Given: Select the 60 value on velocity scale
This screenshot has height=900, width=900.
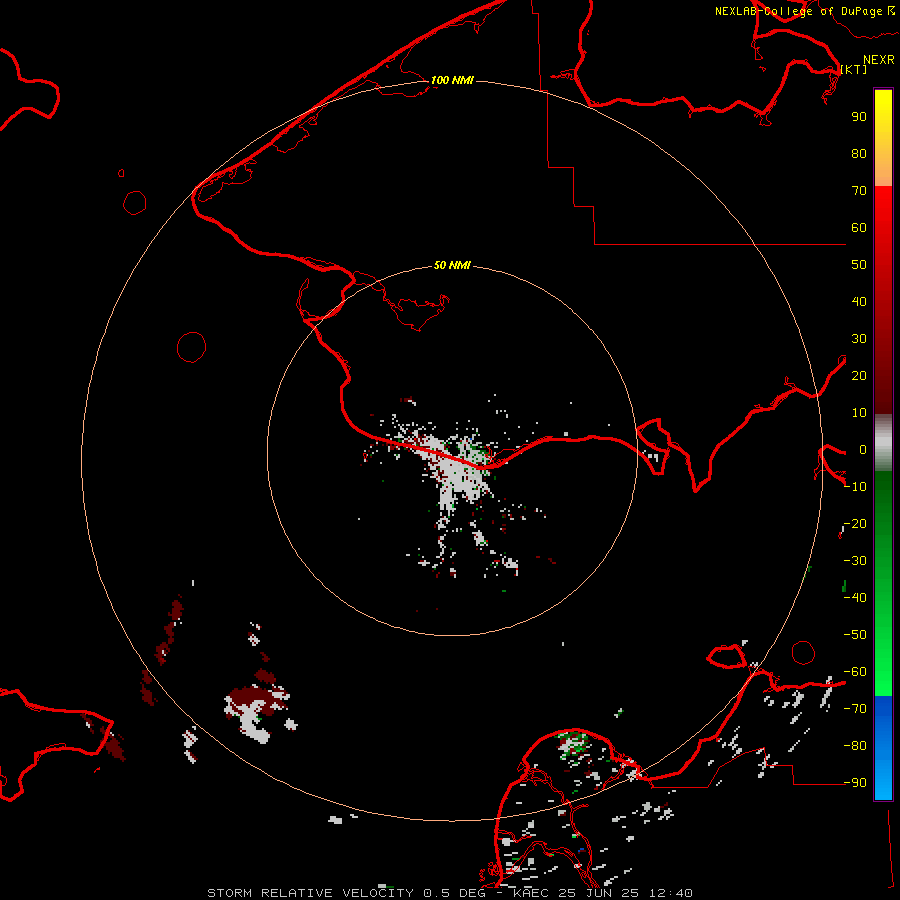Looking at the screenshot, I should pyautogui.click(x=859, y=228).
